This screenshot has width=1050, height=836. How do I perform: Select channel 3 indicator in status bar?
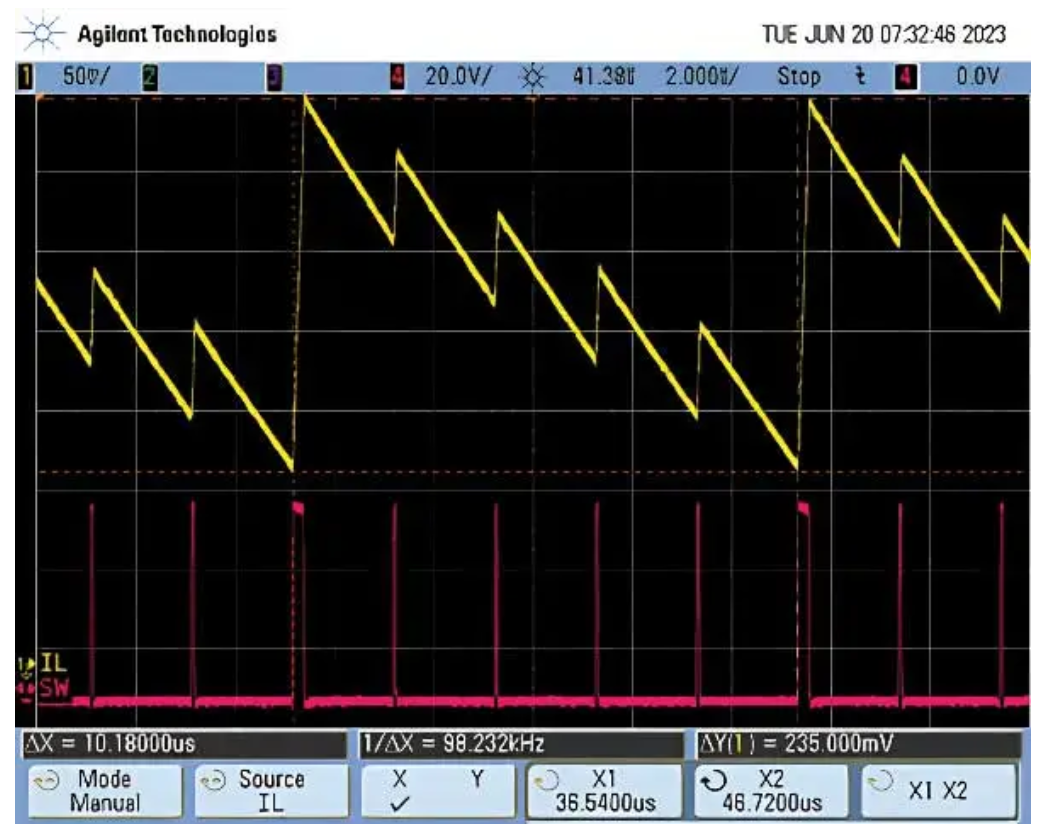pyautogui.click(x=274, y=77)
